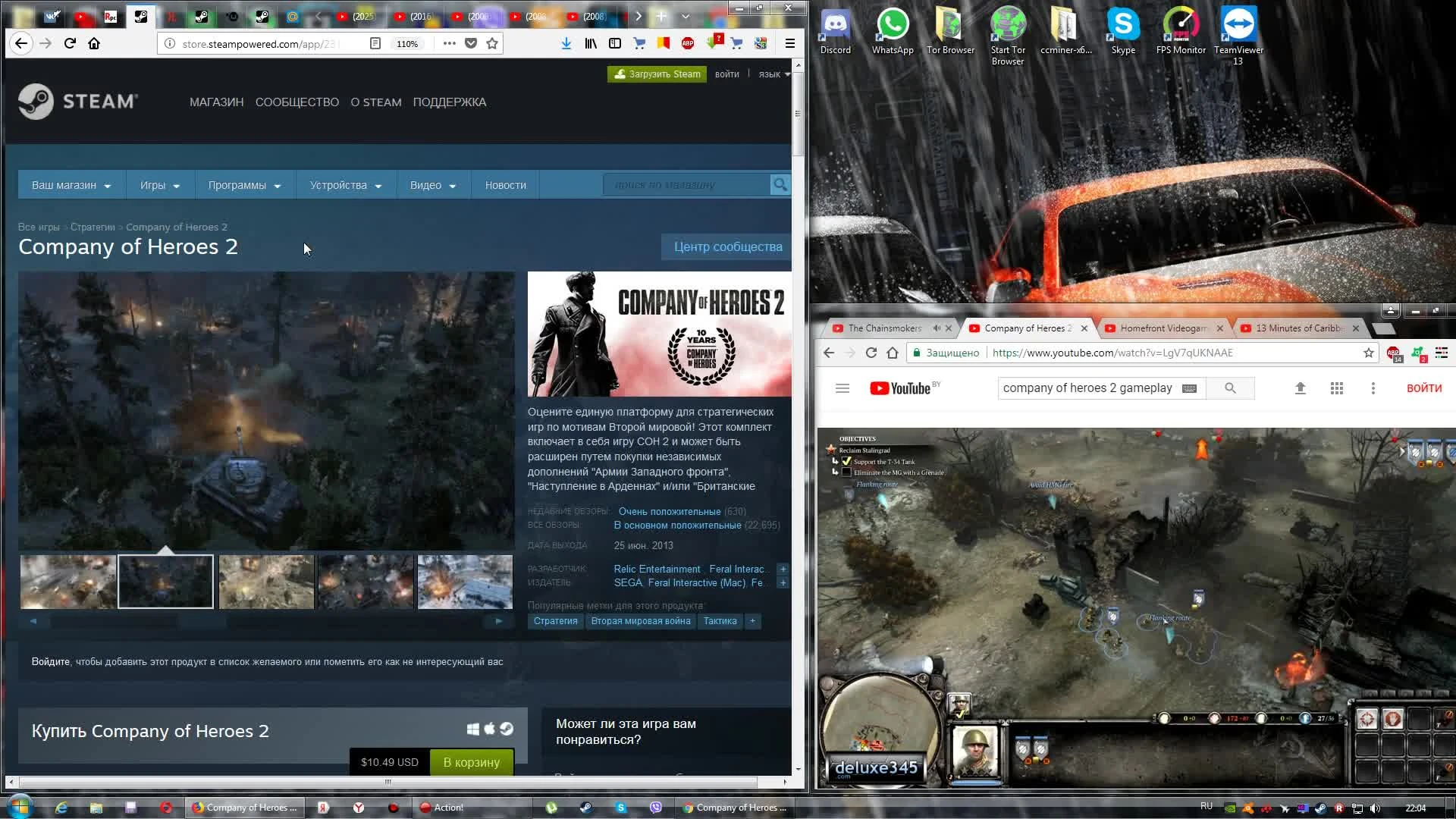Open the YouTube hamburger guide menu

pyautogui.click(x=842, y=388)
